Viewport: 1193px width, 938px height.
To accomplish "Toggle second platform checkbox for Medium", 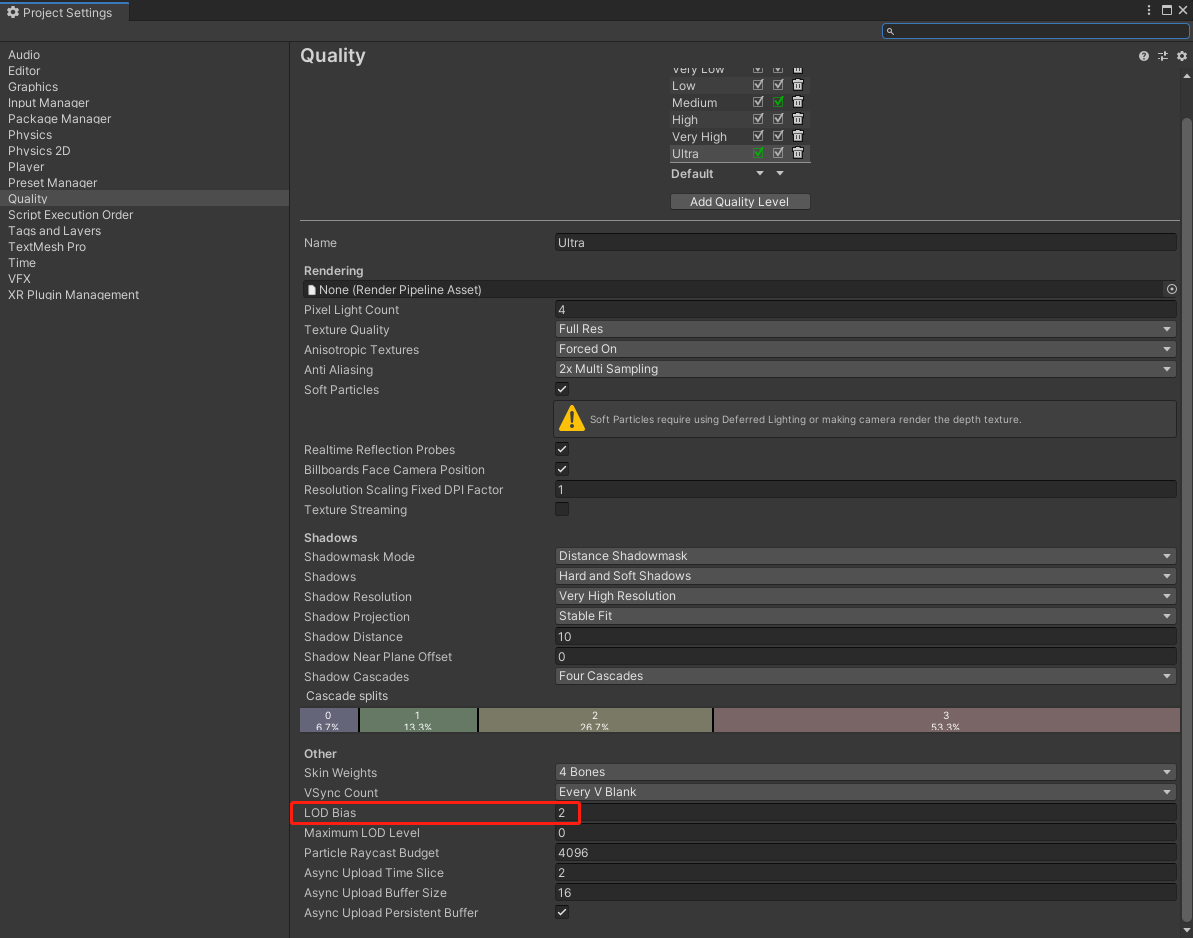I will (778, 102).
